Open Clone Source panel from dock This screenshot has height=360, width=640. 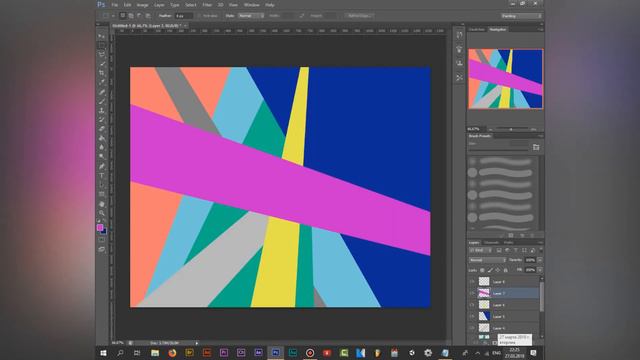459,63
